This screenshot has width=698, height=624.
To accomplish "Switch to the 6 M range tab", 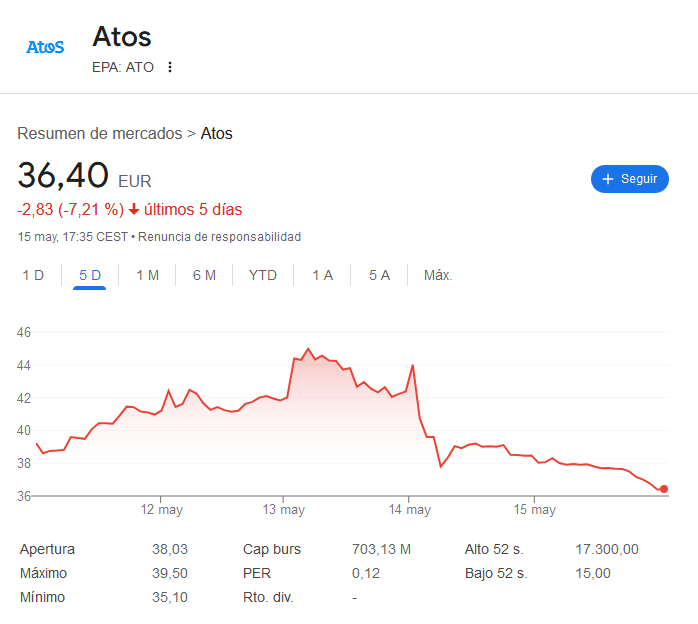I will click(204, 275).
